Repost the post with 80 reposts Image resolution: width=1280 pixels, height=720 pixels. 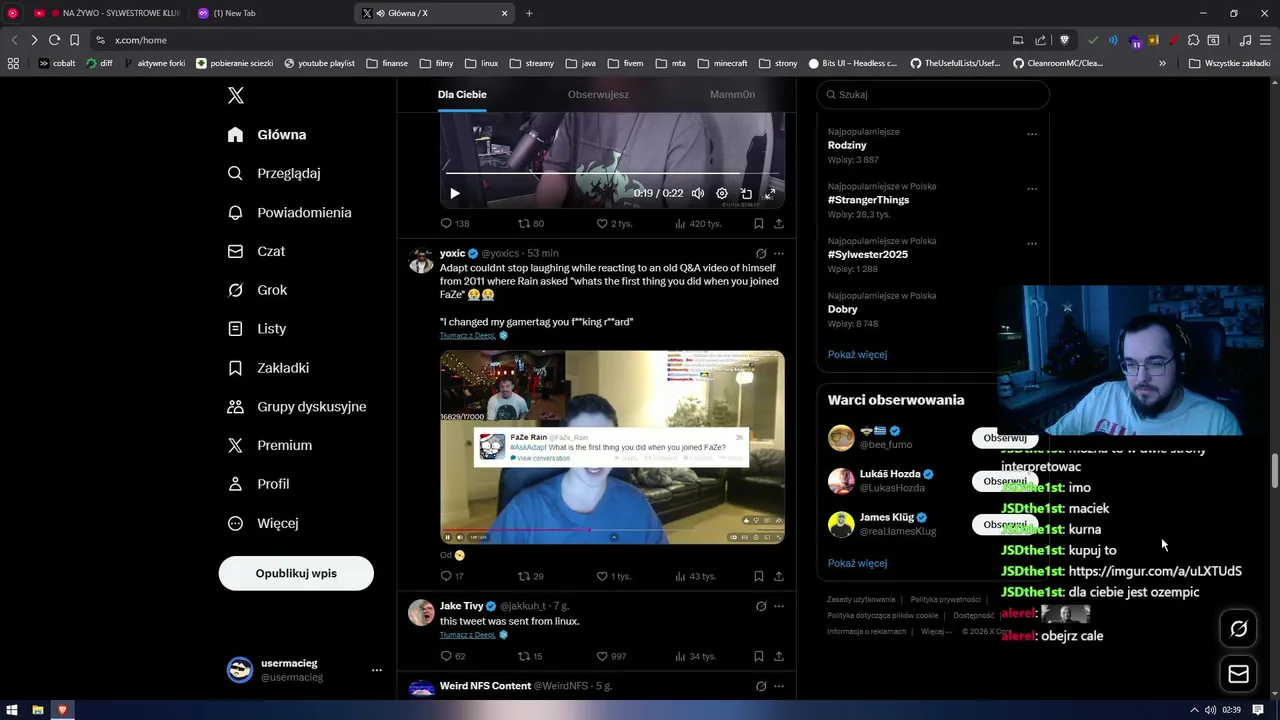(x=531, y=223)
